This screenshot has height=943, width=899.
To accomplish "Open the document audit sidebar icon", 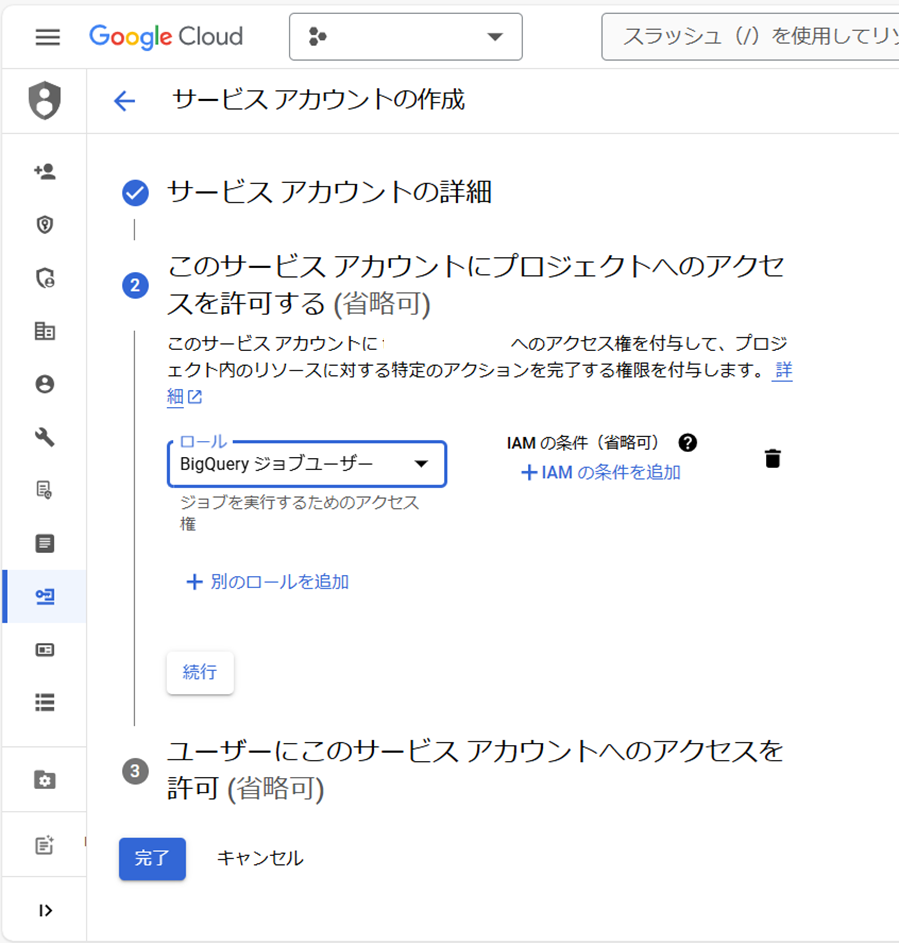I will pos(44,490).
